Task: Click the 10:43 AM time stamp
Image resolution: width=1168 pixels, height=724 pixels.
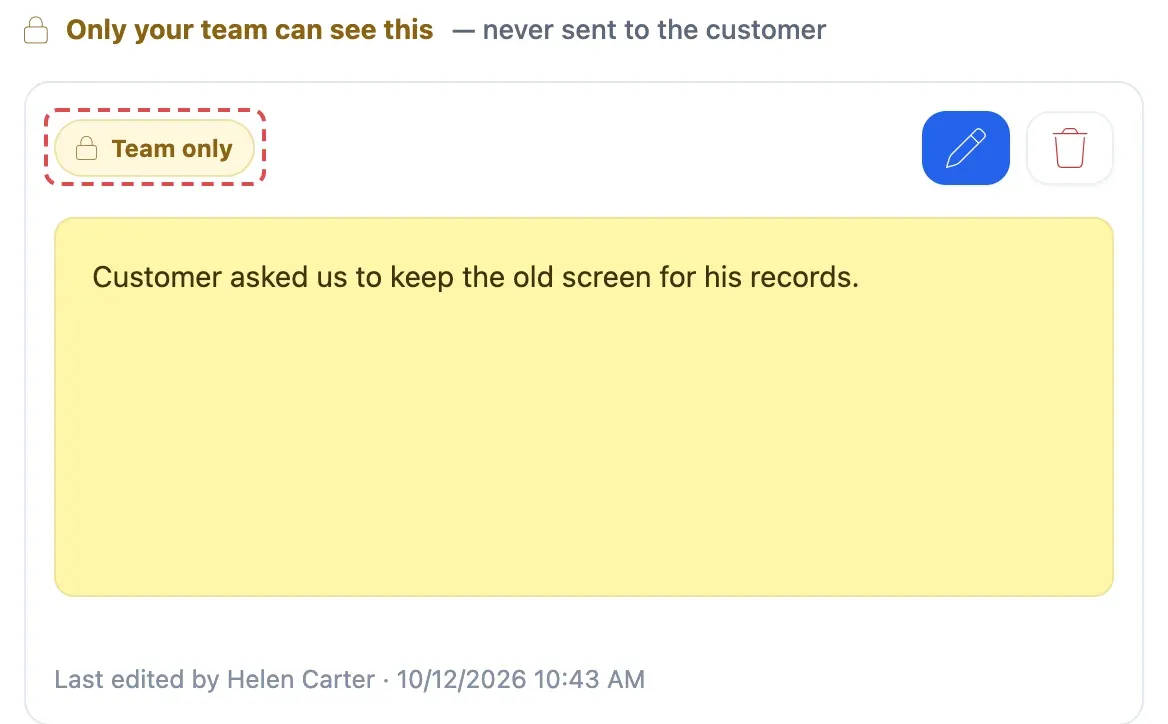Action: [589, 679]
